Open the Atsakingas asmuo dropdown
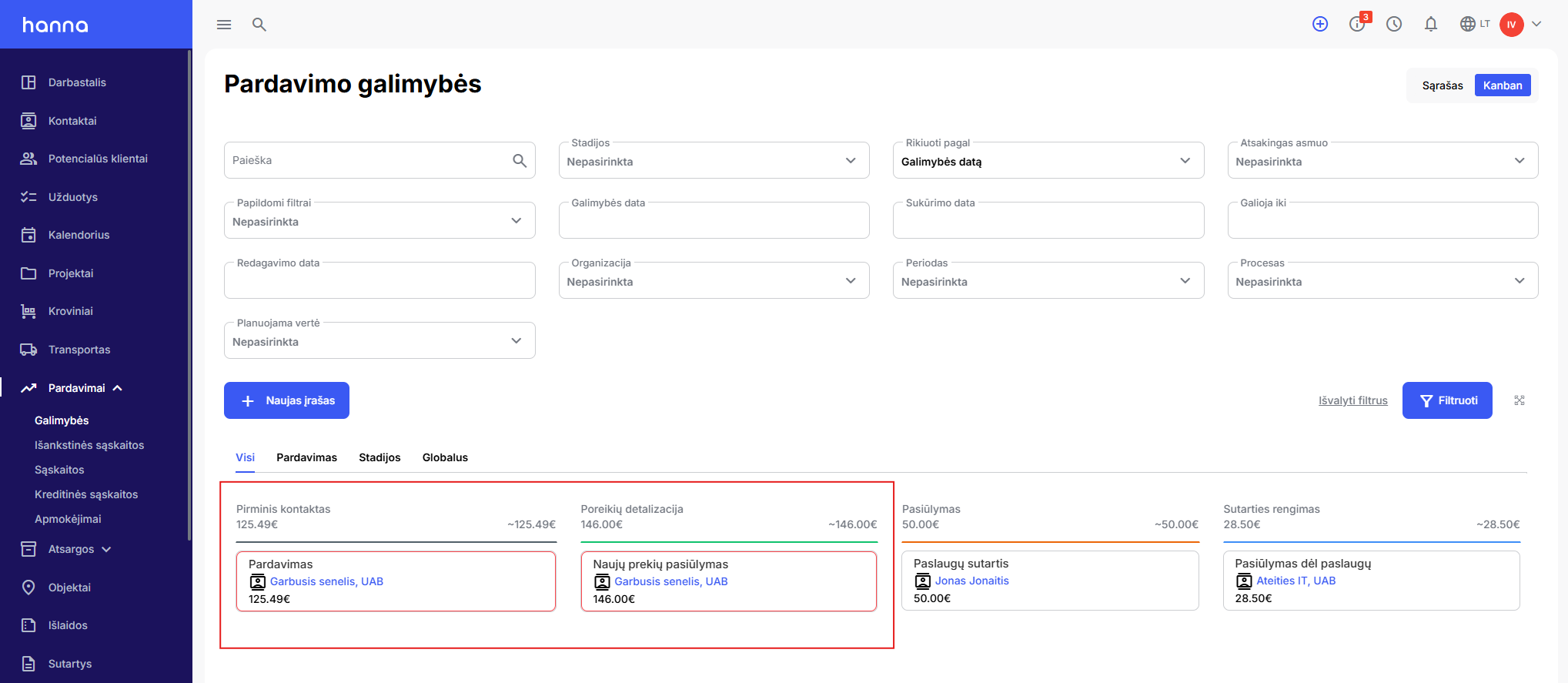 click(1382, 160)
